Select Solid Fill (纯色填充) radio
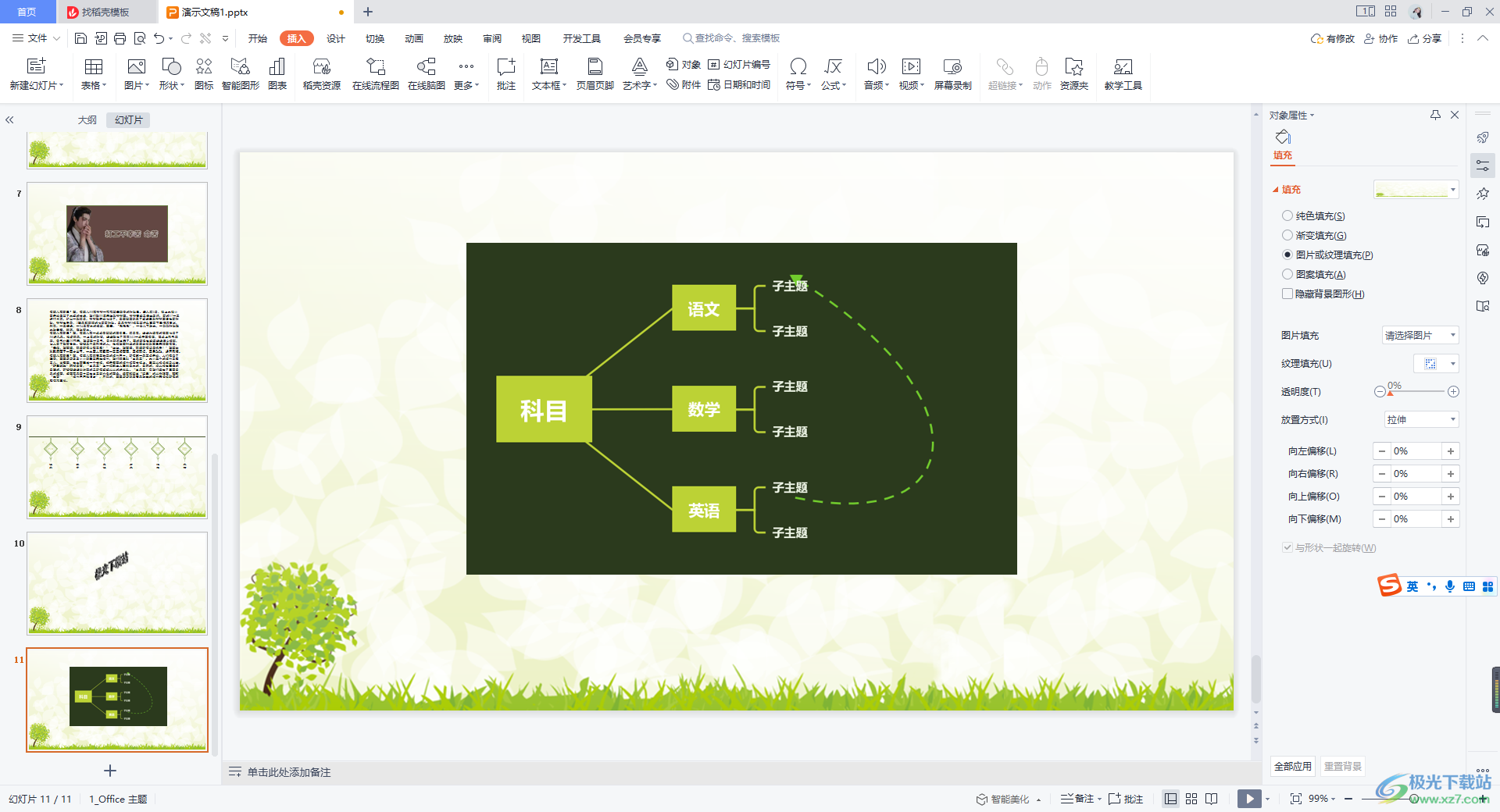Image resolution: width=1500 pixels, height=812 pixels. (1287, 215)
